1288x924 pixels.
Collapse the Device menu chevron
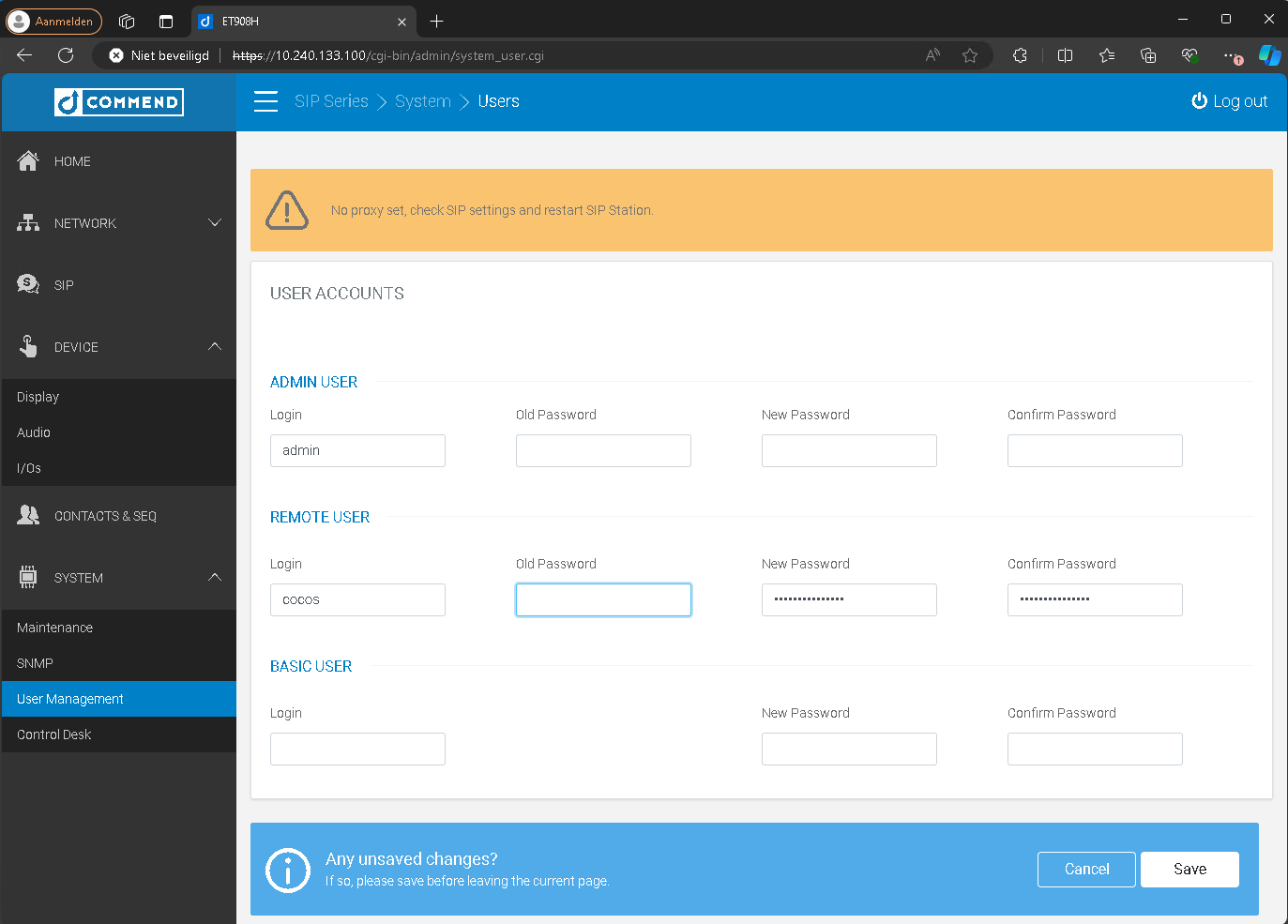click(x=215, y=346)
